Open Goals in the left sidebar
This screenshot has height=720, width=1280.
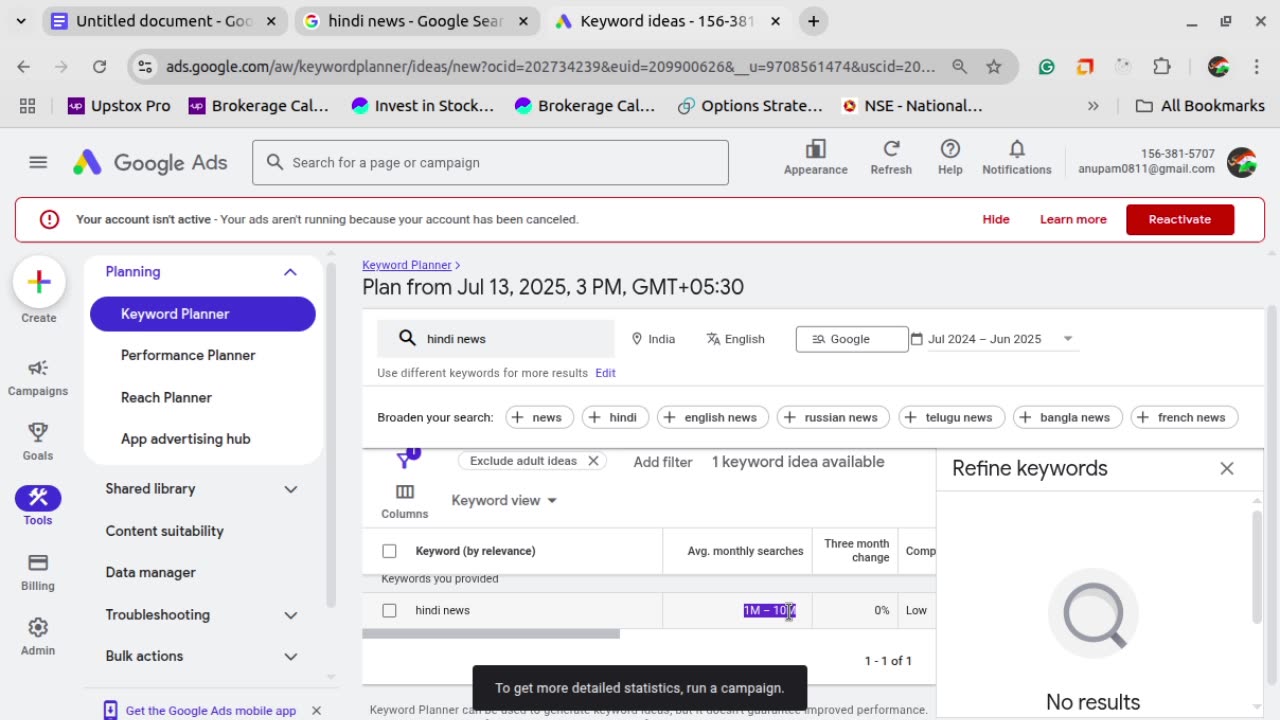38,442
